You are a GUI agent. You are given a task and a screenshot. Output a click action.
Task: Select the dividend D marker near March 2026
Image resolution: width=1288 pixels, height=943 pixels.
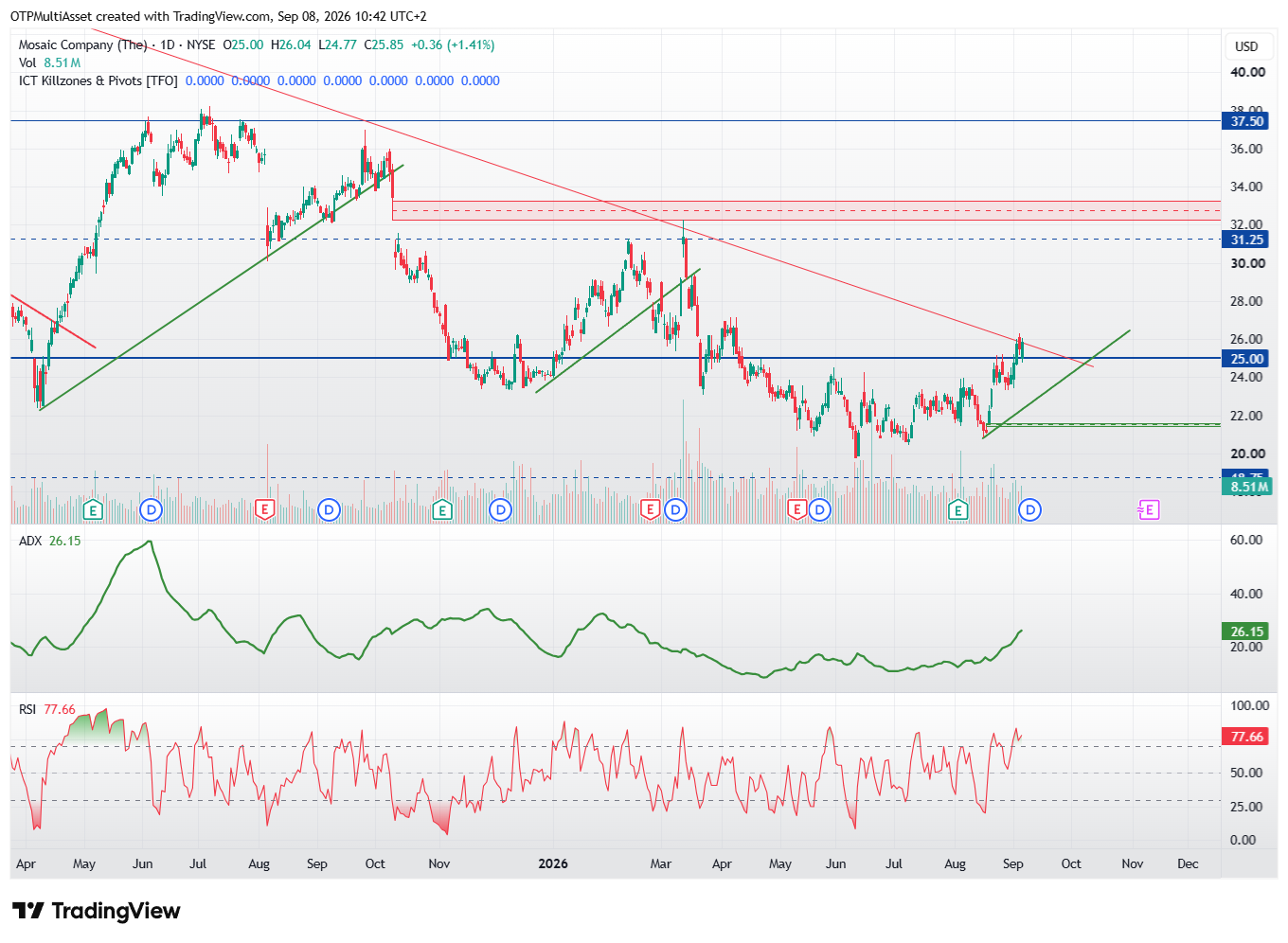point(675,510)
